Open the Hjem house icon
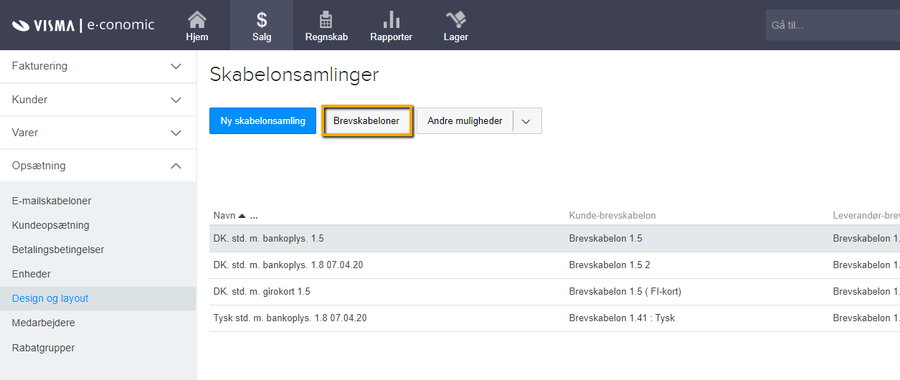 [197, 20]
